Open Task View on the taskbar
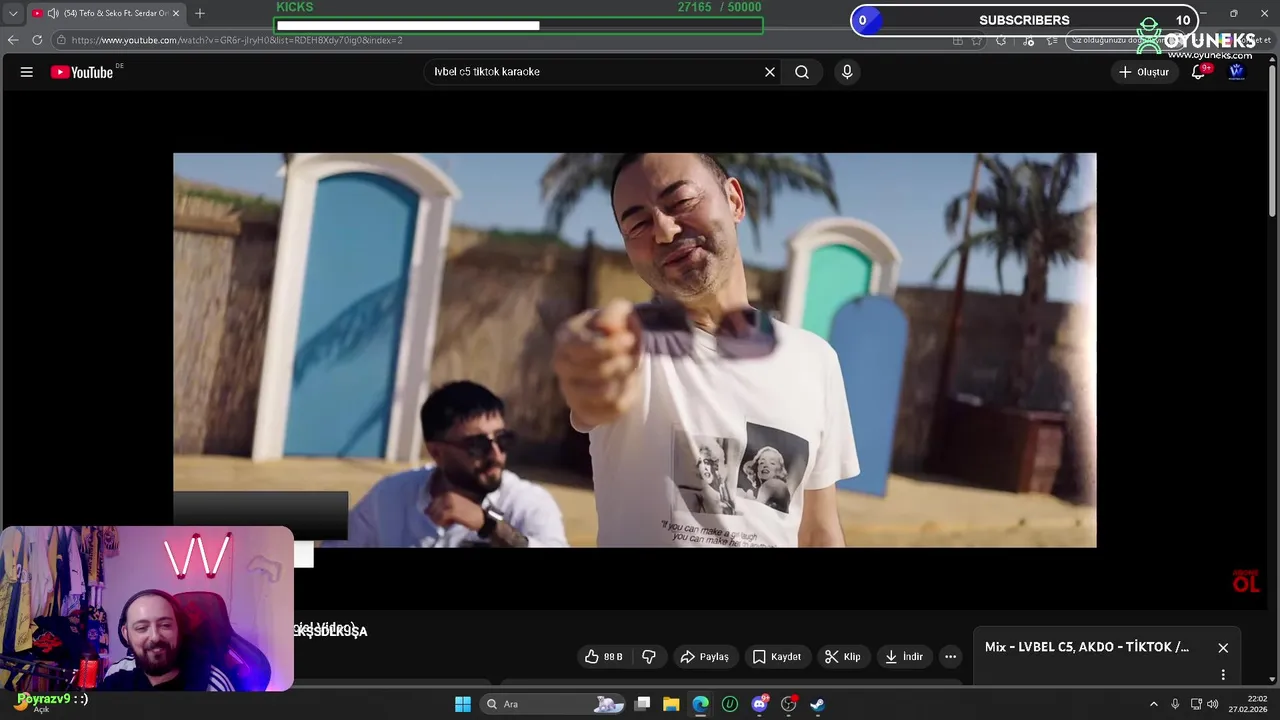 coord(643,704)
